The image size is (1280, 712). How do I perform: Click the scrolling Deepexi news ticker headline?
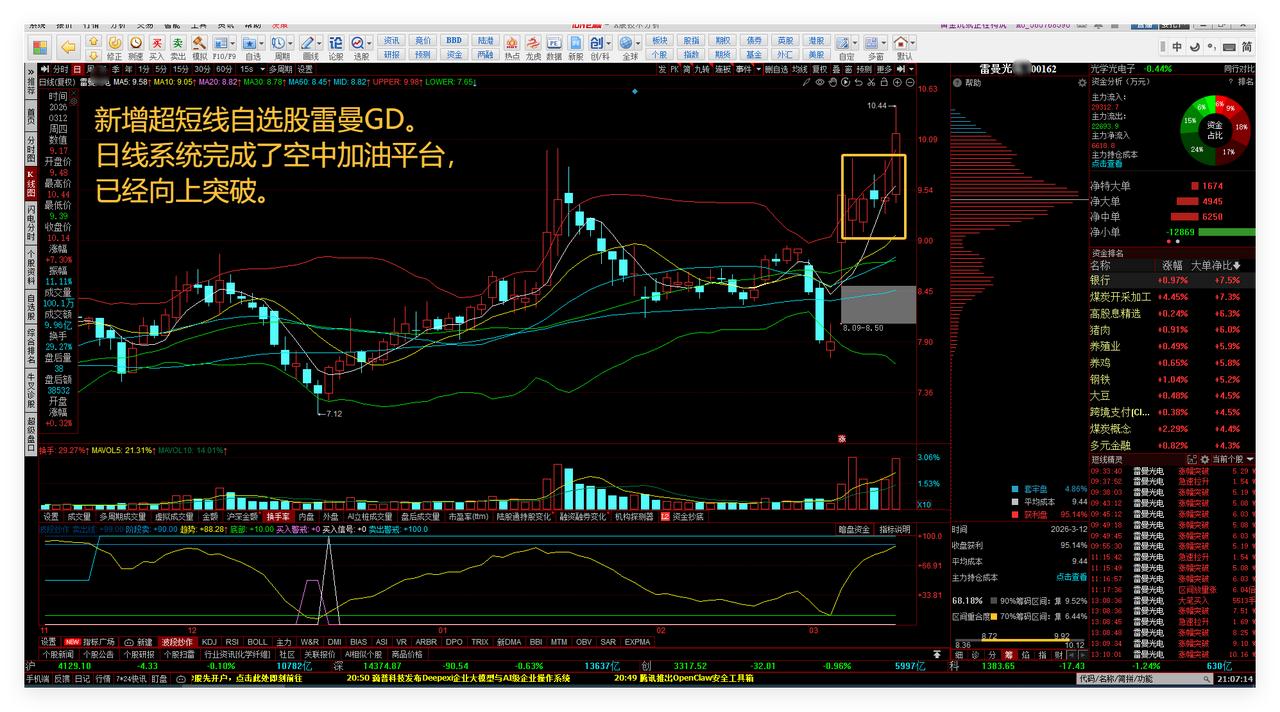(458, 678)
